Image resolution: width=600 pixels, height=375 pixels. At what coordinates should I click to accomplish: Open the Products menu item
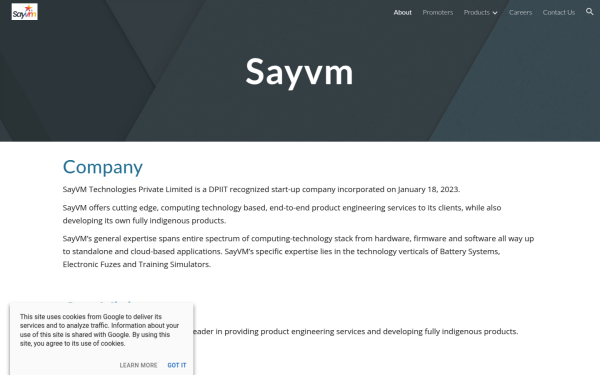tap(476, 13)
